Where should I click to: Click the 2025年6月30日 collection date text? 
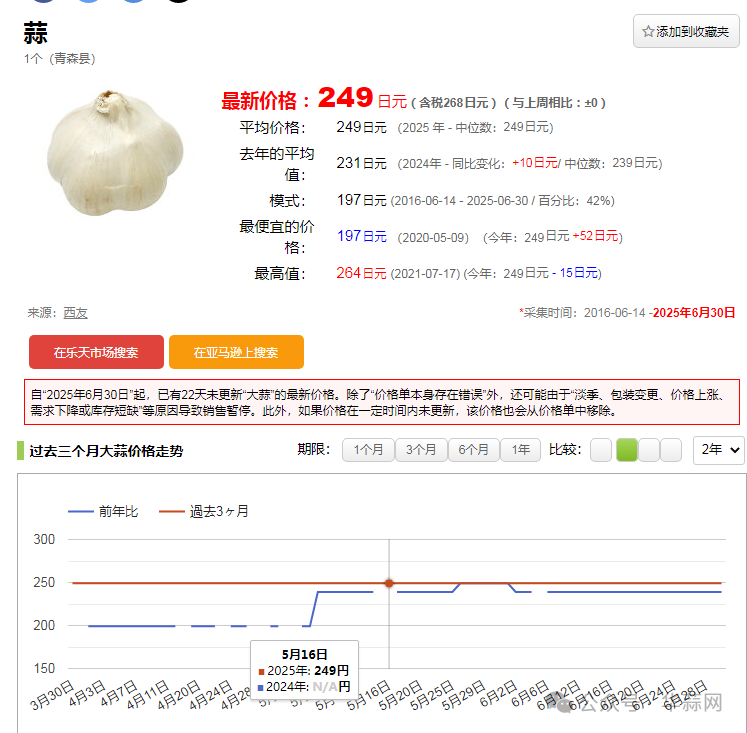click(694, 313)
